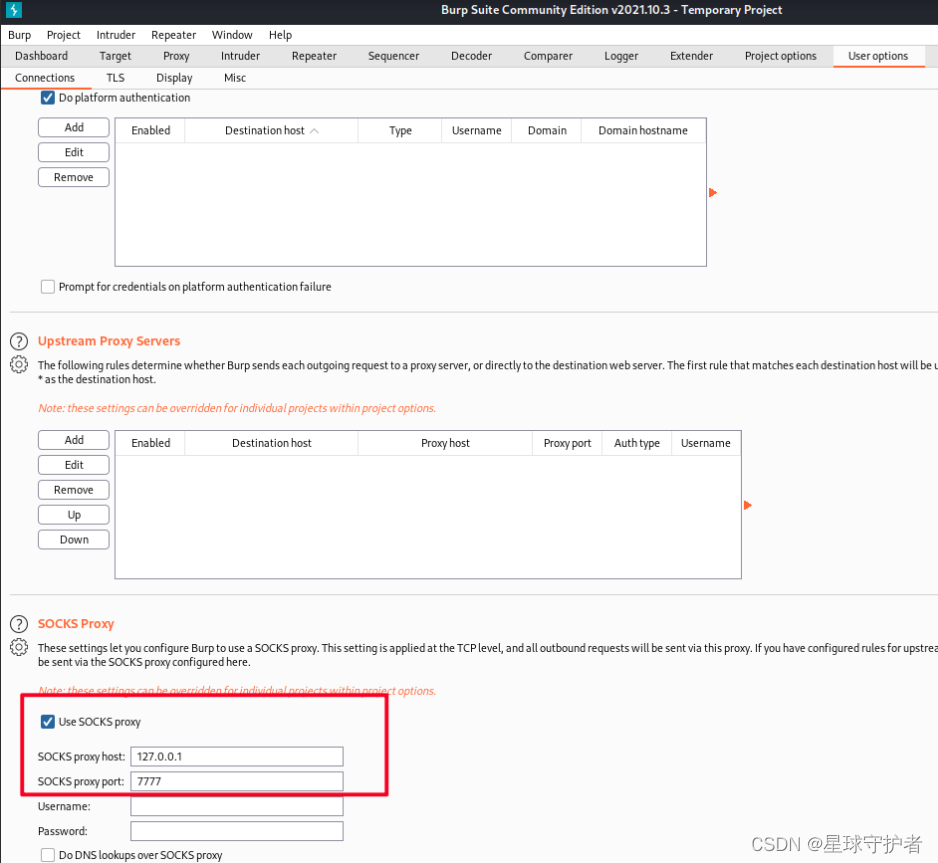Open the Intruder menu in menu bar
The image size is (938, 863).
point(116,35)
